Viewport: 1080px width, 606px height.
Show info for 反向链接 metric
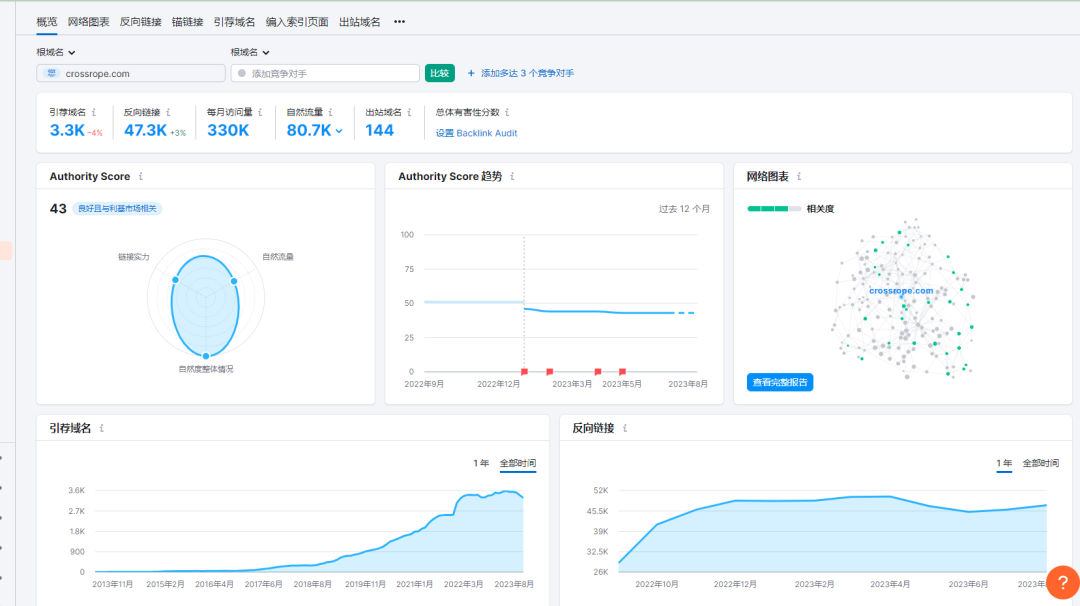point(168,112)
